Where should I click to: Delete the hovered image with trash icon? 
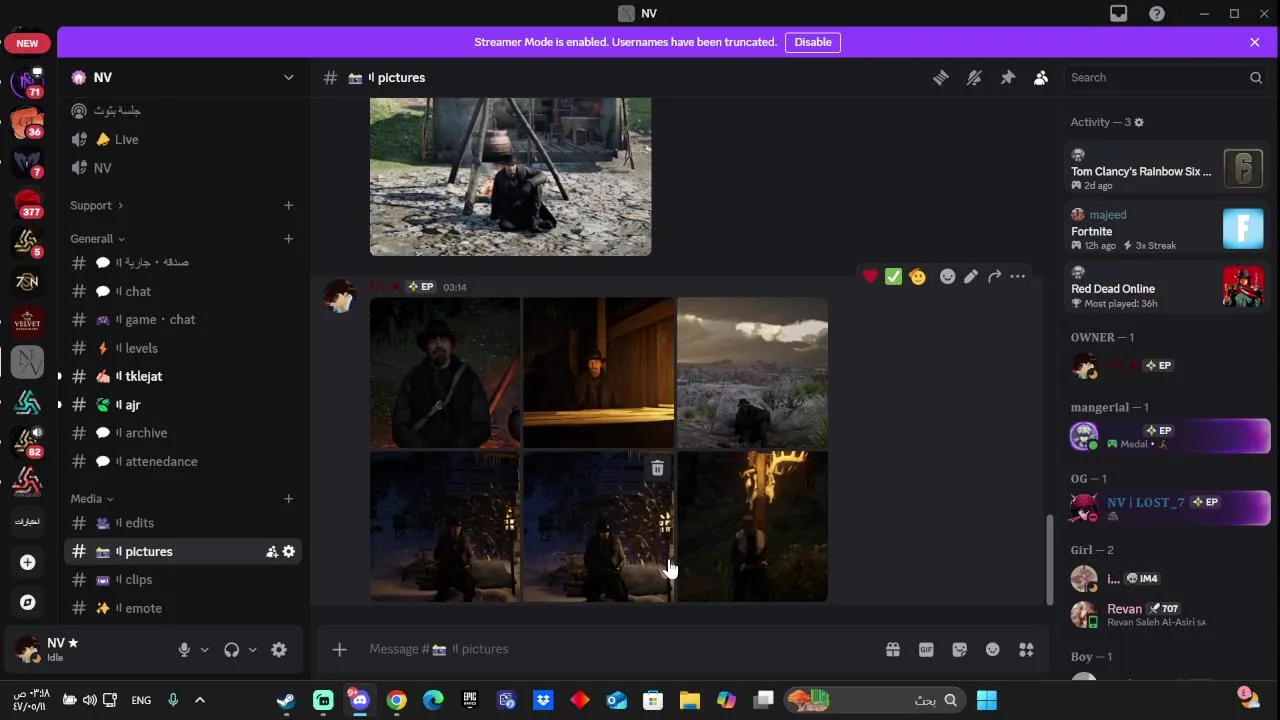pyautogui.click(x=657, y=468)
